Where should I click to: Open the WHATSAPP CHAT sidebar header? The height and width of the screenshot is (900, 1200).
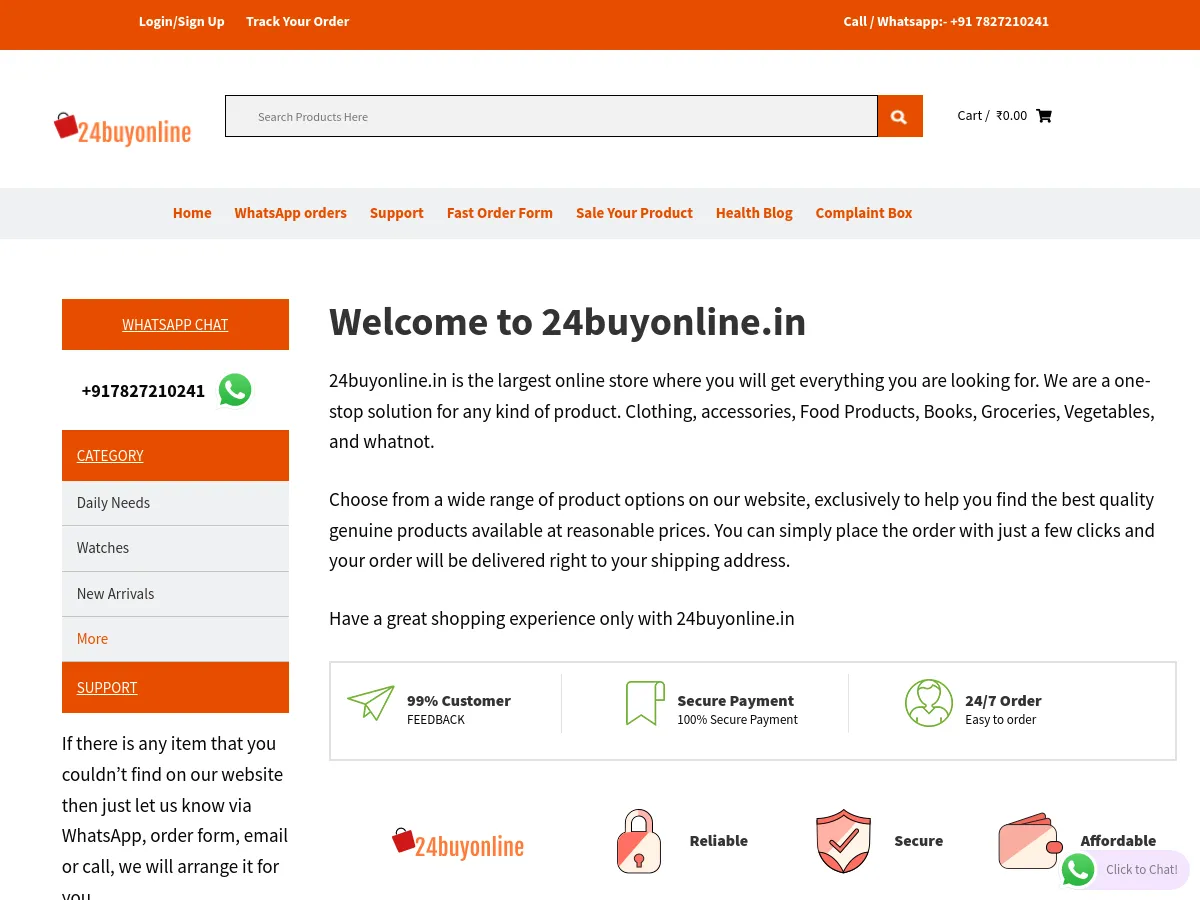coord(175,324)
